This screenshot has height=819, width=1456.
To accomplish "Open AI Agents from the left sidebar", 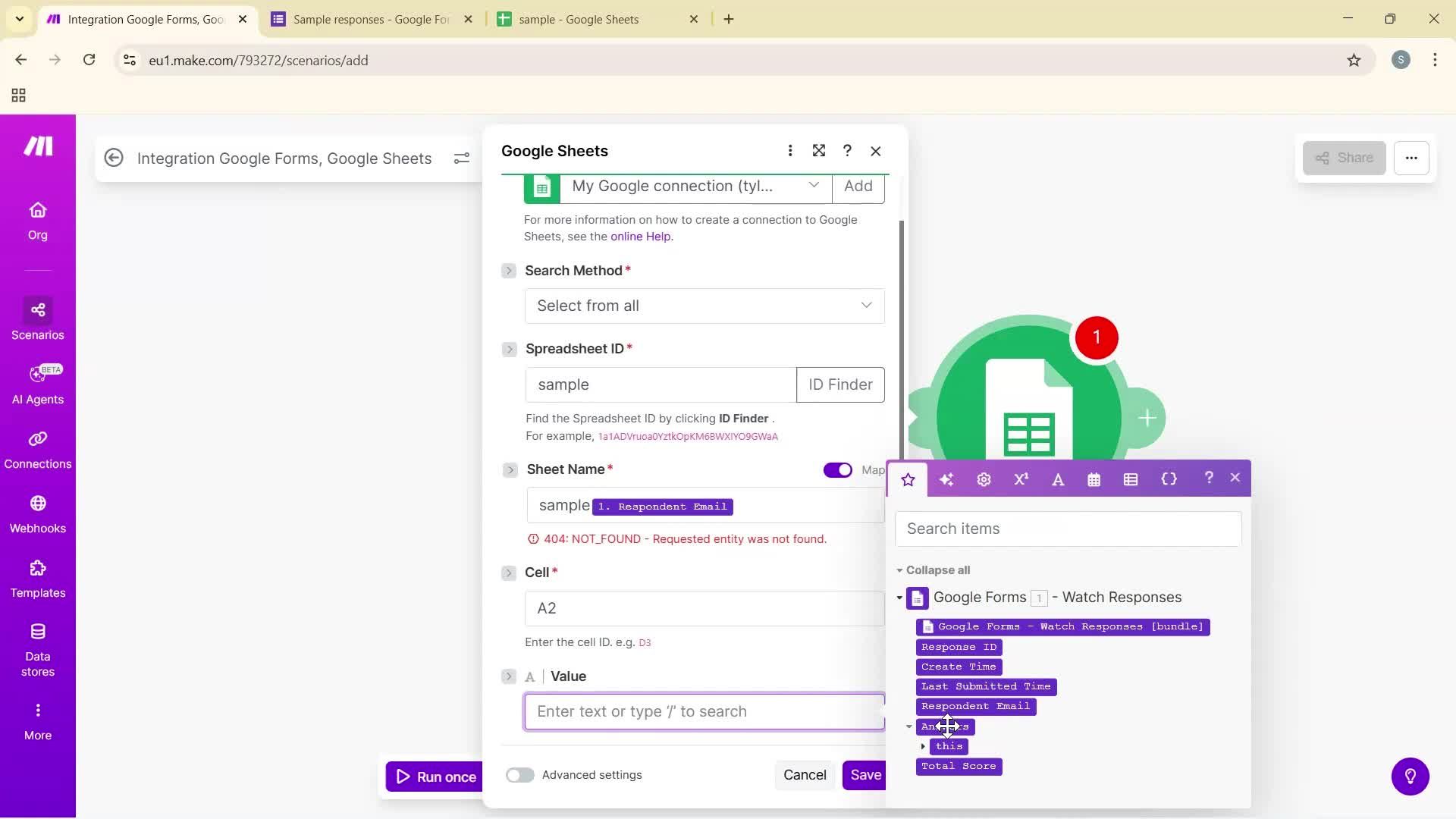I will (37, 383).
